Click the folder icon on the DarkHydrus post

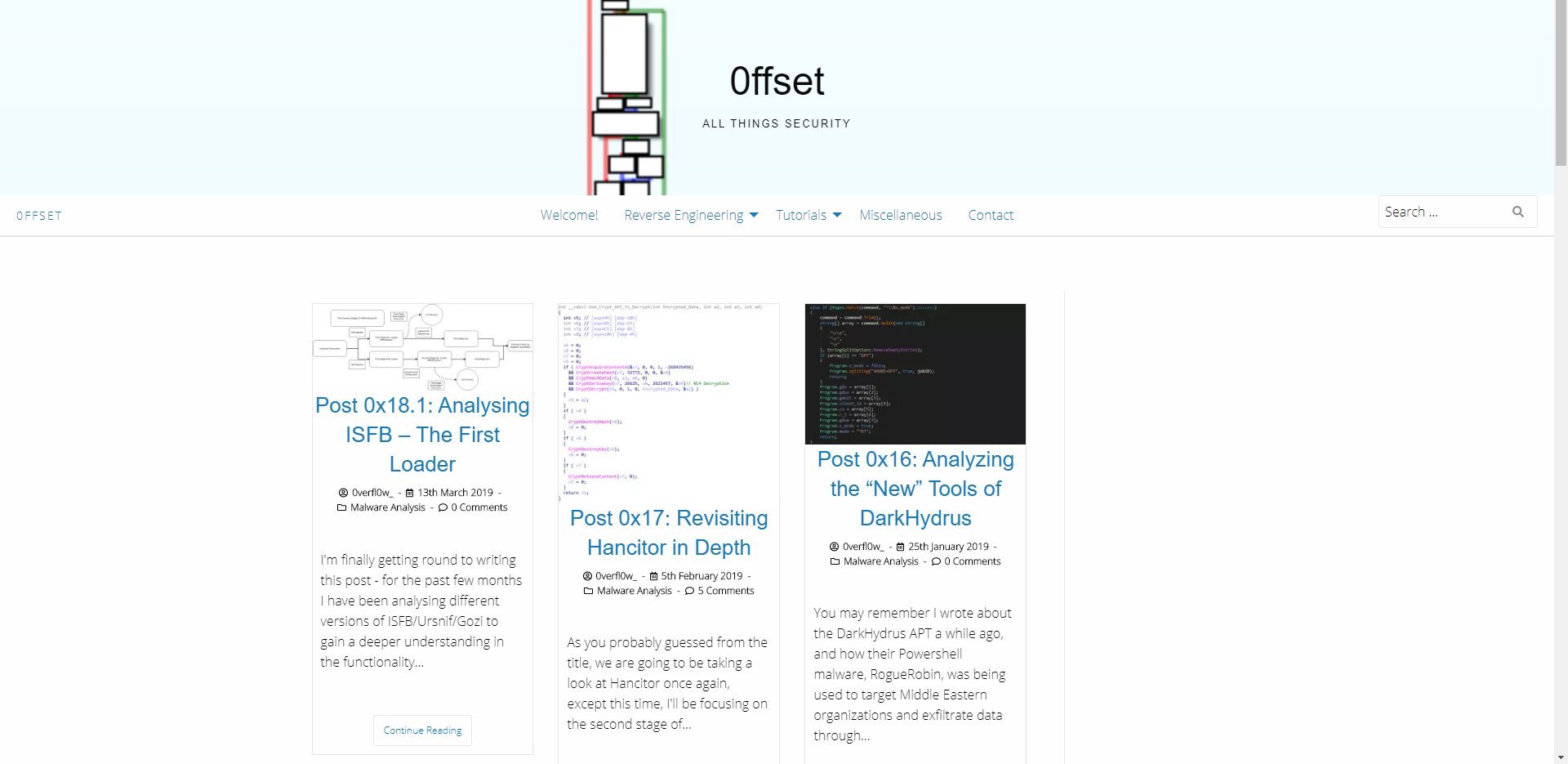coord(835,561)
